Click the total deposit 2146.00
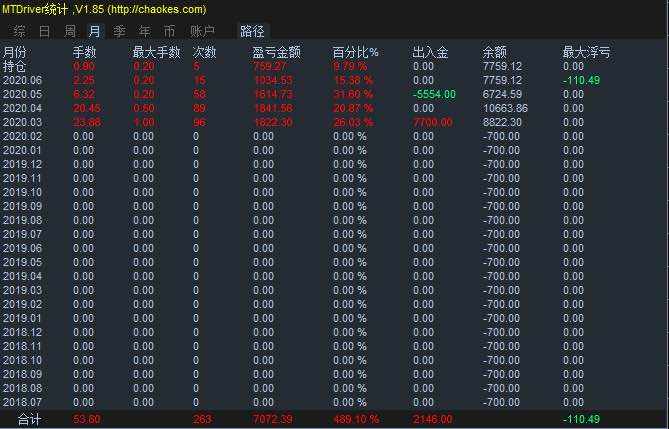The width and height of the screenshot is (669, 429). 433,419
